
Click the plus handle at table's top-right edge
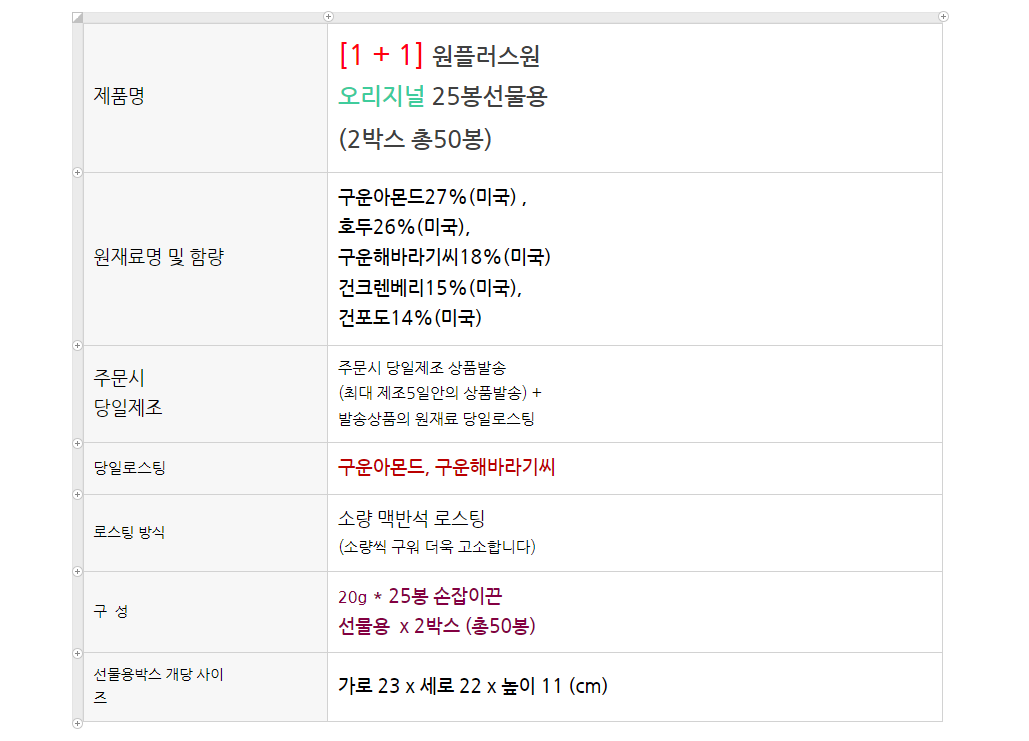[x=942, y=16]
